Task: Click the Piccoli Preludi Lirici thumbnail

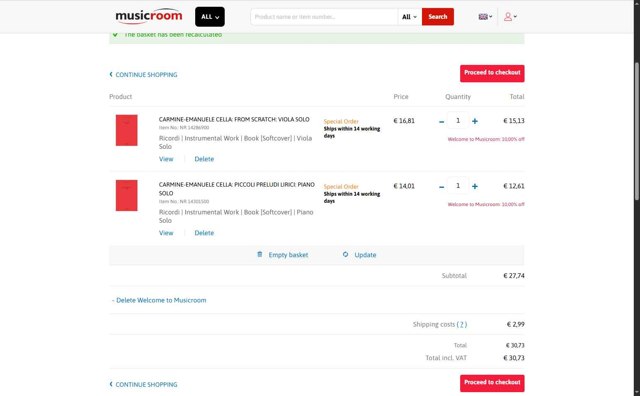Action: pyautogui.click(x=127, y=196)
